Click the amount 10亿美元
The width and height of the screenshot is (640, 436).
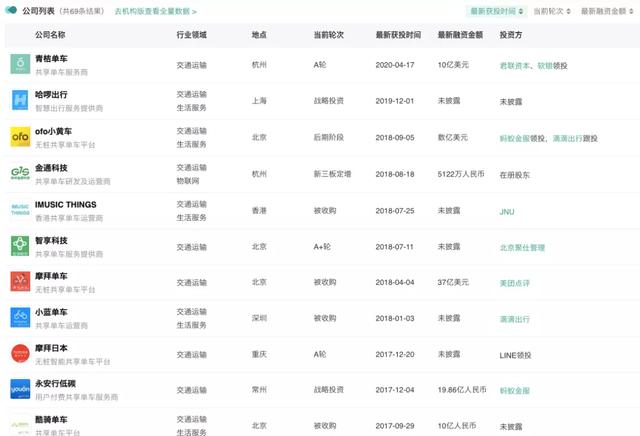click(453, 65)
